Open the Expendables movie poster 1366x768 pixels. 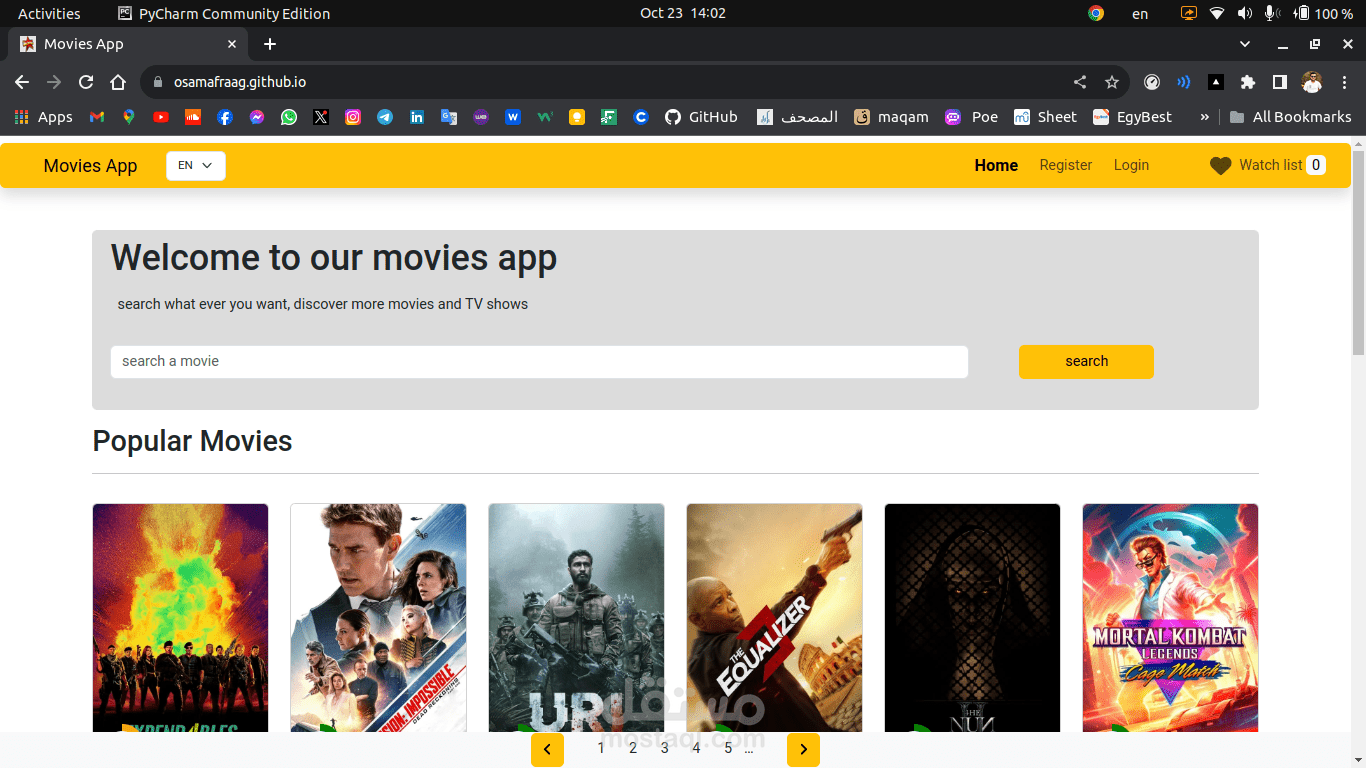[x=180, y=617]
